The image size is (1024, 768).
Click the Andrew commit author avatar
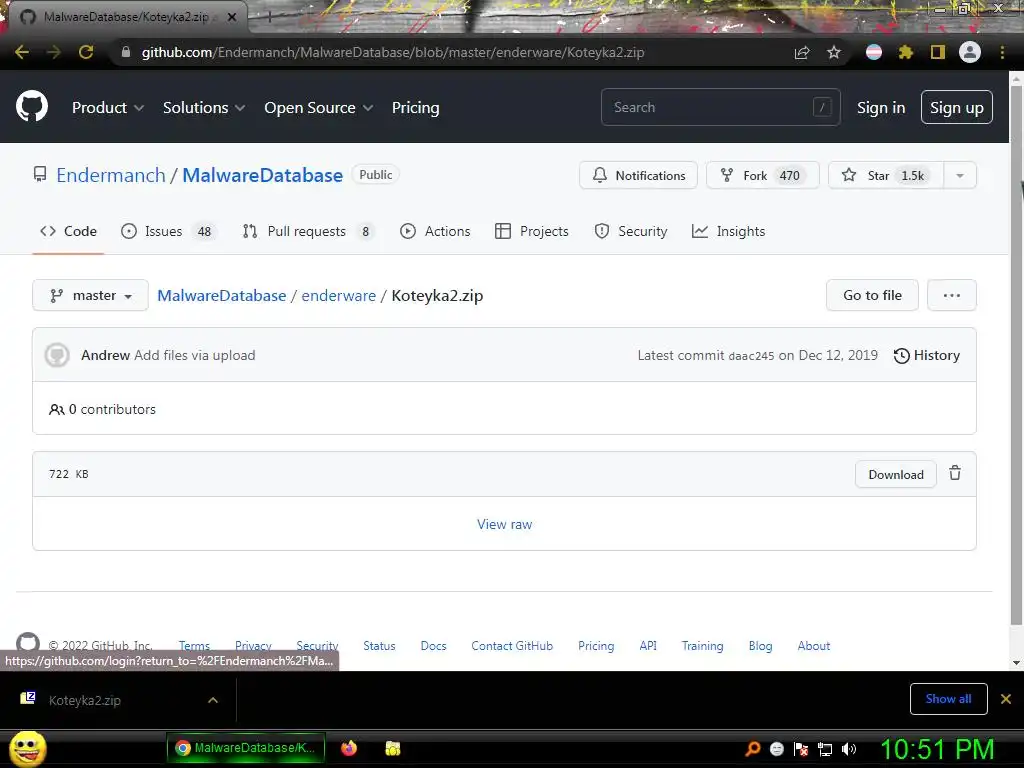tap(57, 355)
